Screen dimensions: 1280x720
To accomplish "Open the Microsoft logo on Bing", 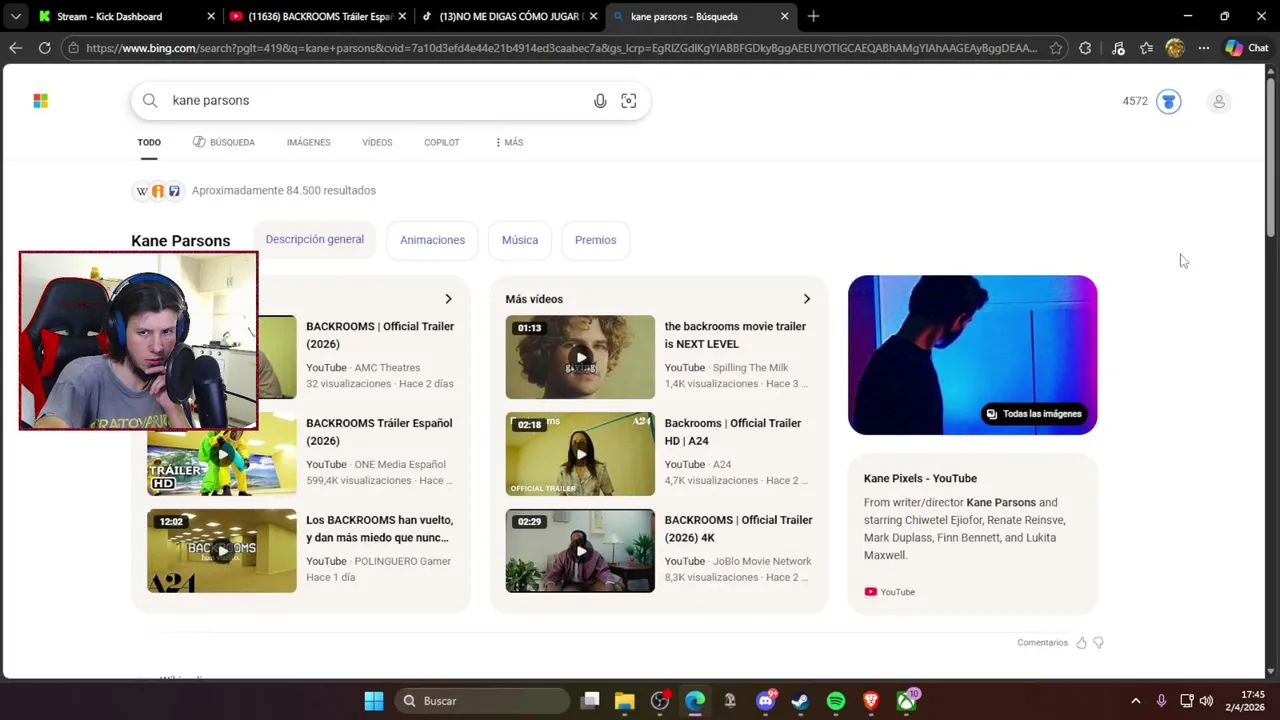I will coord(40,101).
